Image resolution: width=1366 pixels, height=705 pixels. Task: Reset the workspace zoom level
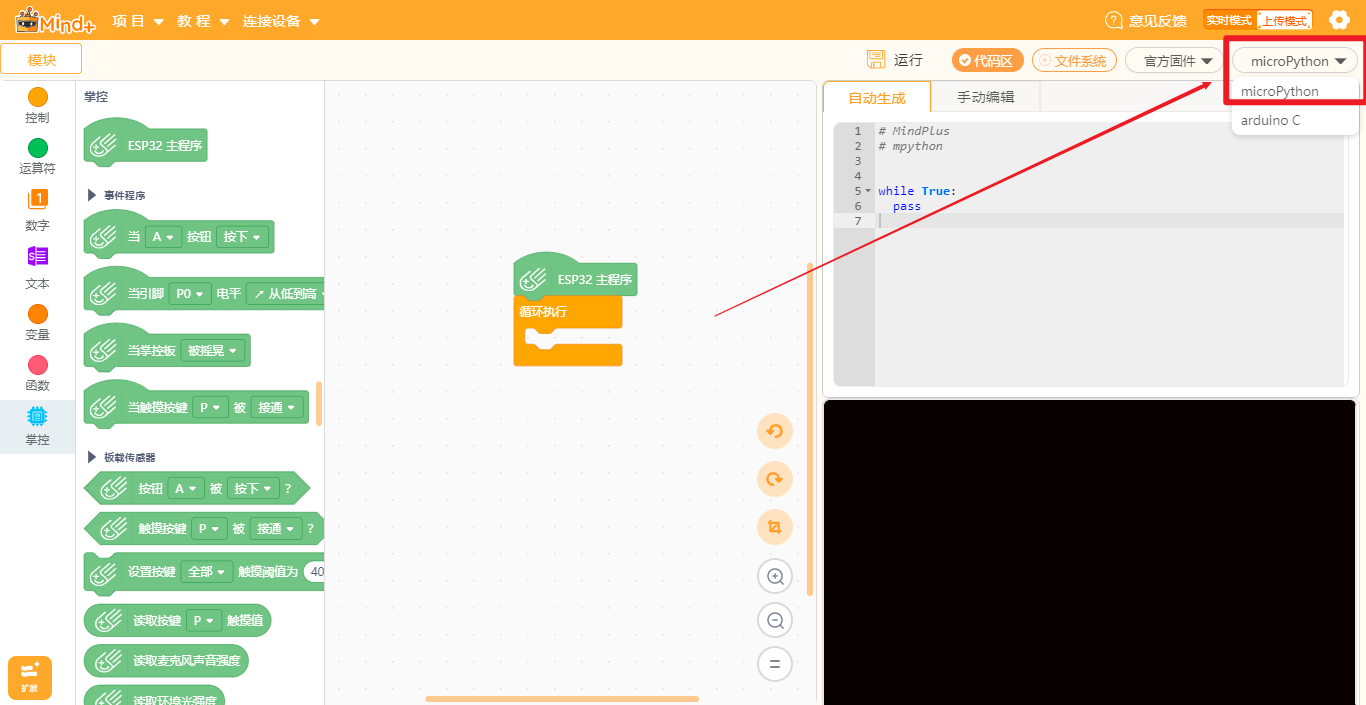pyautogui.click(x=775, y=664)
